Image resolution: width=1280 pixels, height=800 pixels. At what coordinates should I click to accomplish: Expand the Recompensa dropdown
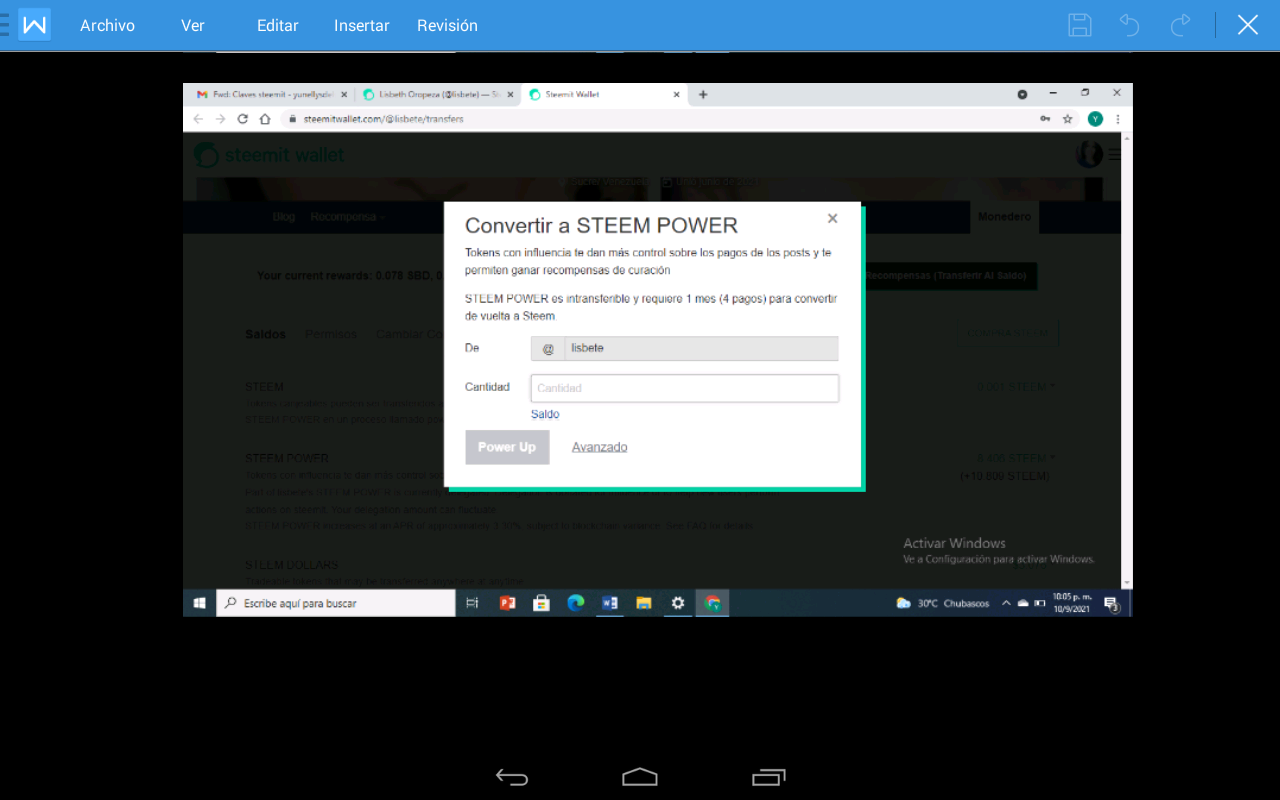coord(346,217)
